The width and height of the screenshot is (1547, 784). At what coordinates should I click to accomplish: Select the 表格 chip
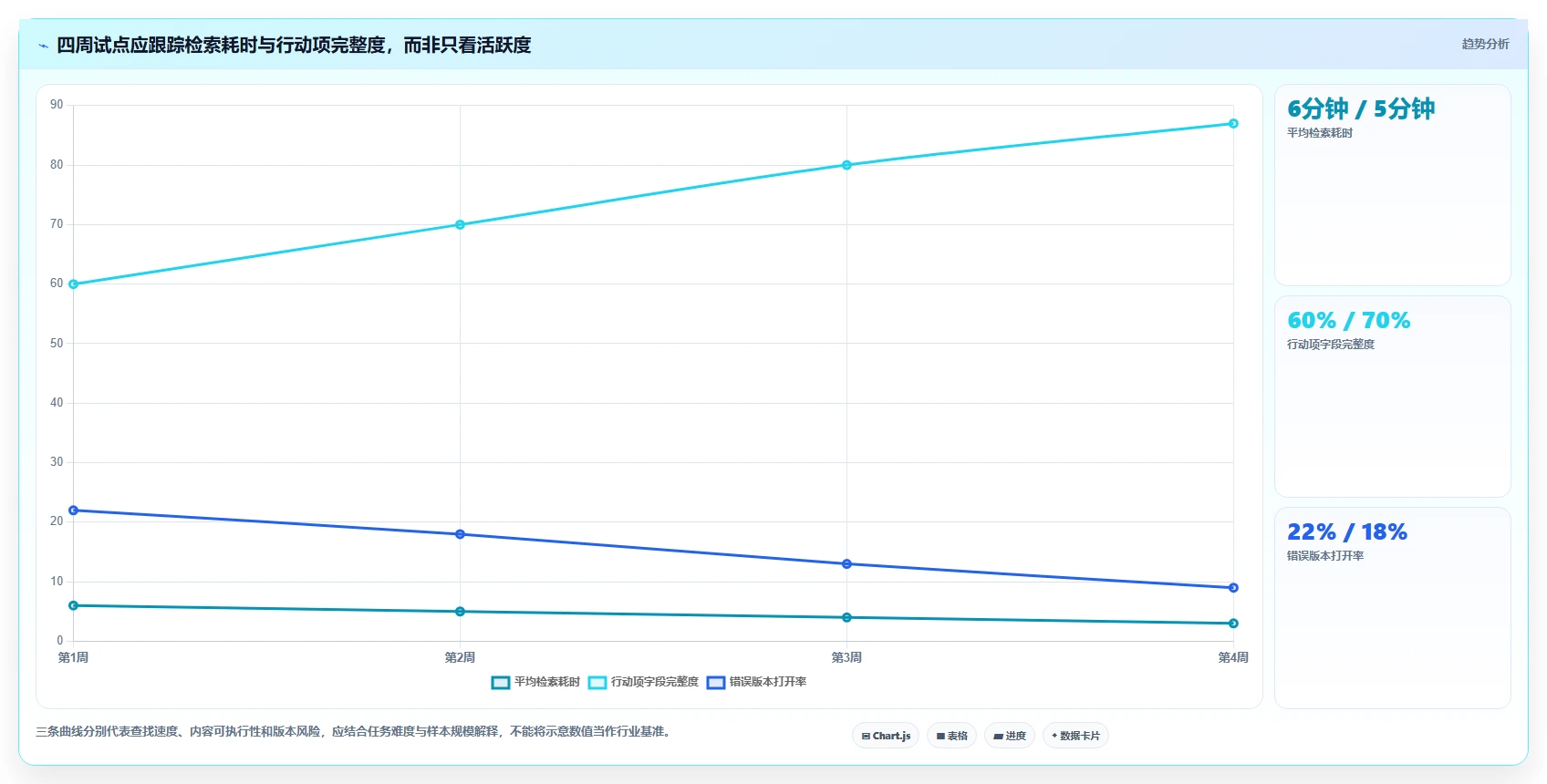coord(952,736)
